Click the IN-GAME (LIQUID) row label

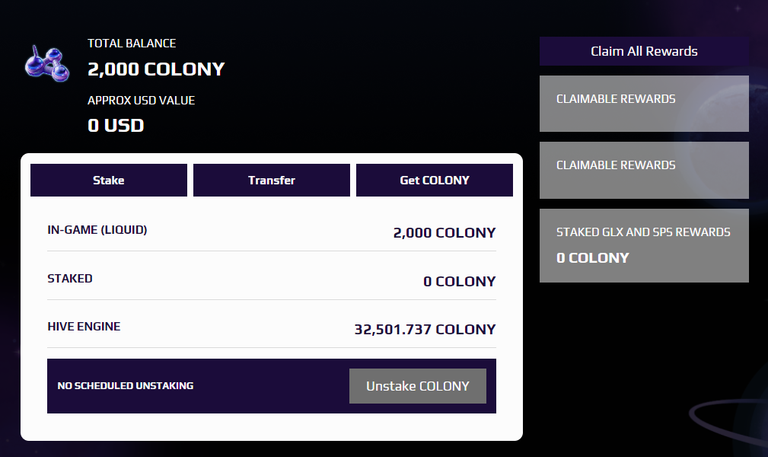pos(97,230)
